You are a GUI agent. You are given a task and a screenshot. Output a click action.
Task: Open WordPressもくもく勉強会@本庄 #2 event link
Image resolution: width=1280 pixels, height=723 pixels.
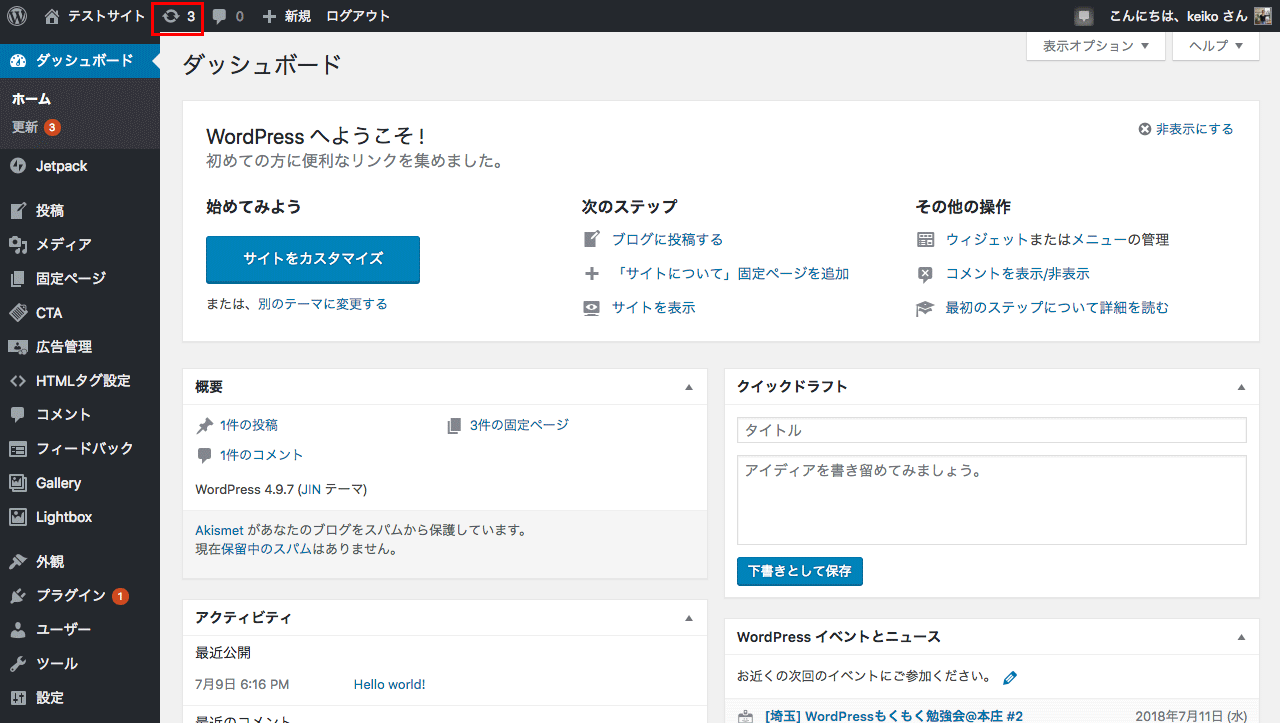pyautogui.click(x=894, y=717)
